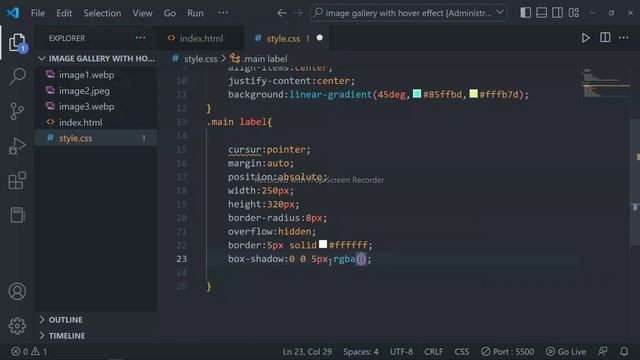Split the editor to the right

click(605, 38)
